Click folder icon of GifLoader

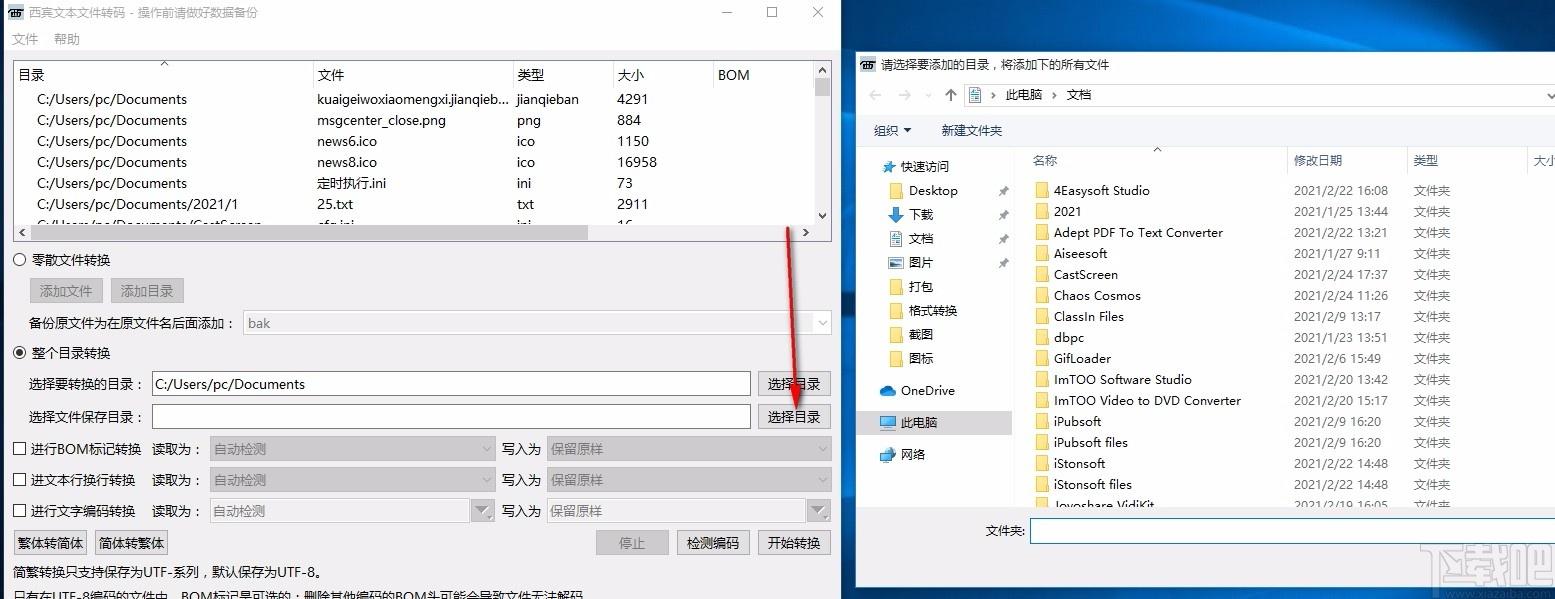coord(1041,358)
